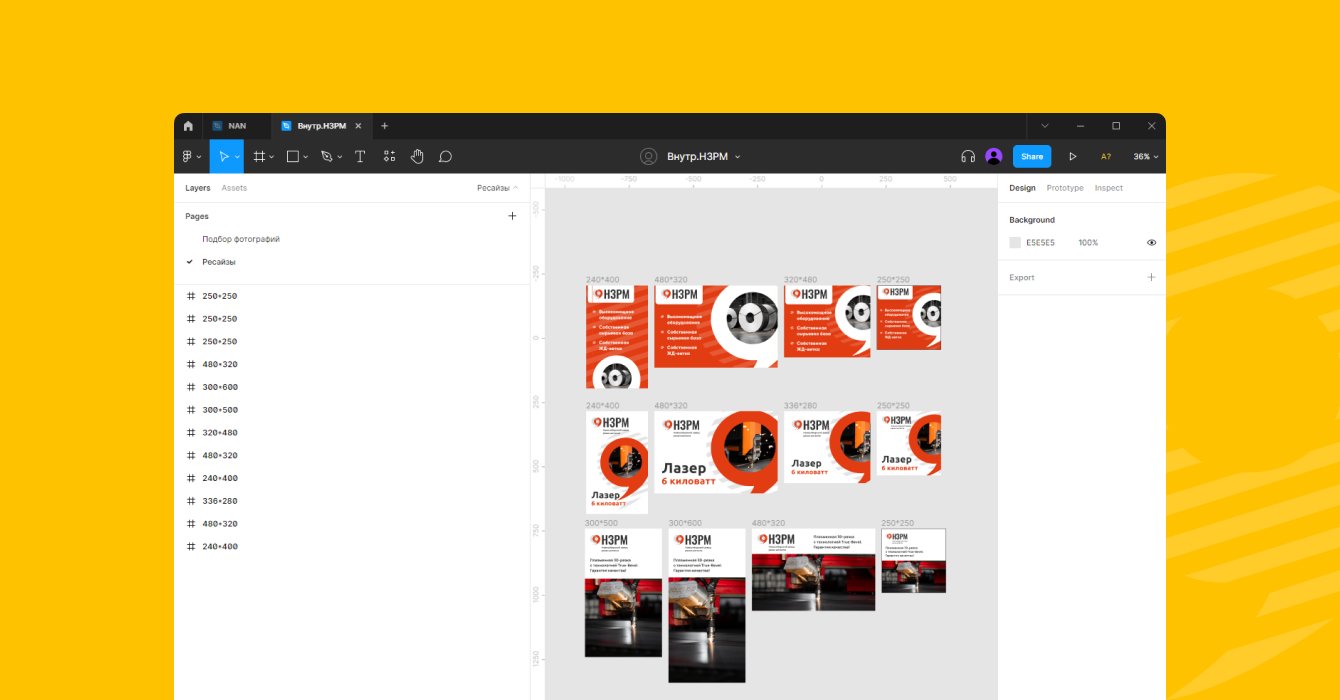
Task: Select the Hand tool
Action: [417, 157]
